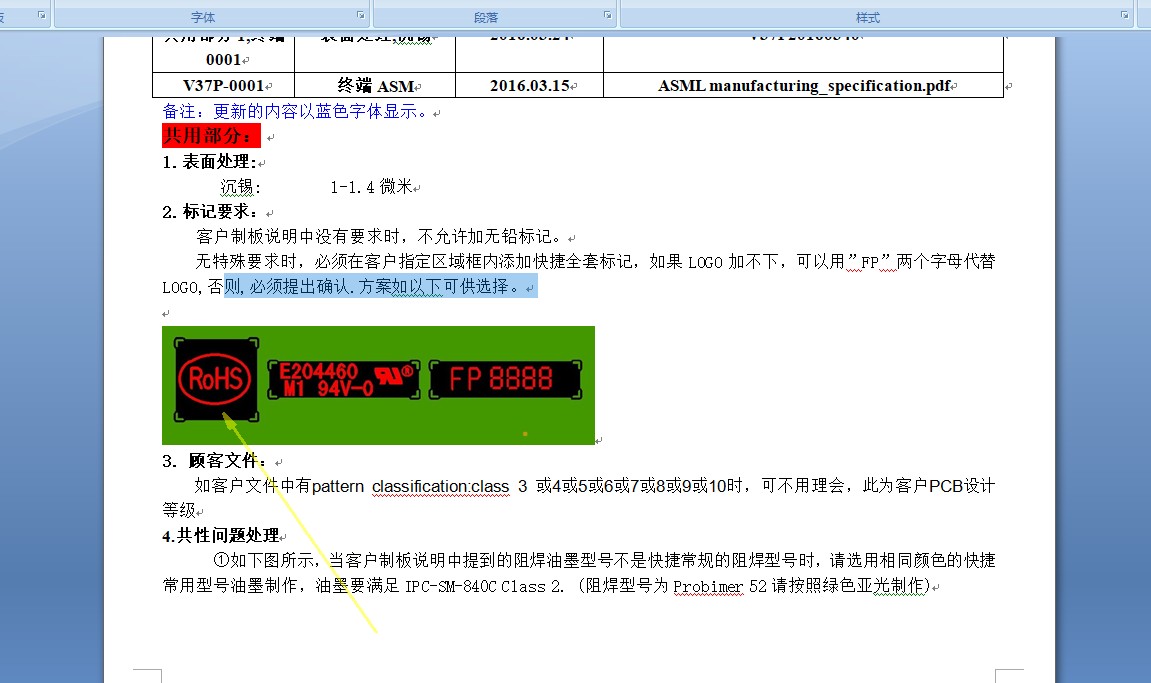Click the blue note line starting 备注
Image resolution: width=1151 pixels, height=683 pixels.
pos(296,112)
